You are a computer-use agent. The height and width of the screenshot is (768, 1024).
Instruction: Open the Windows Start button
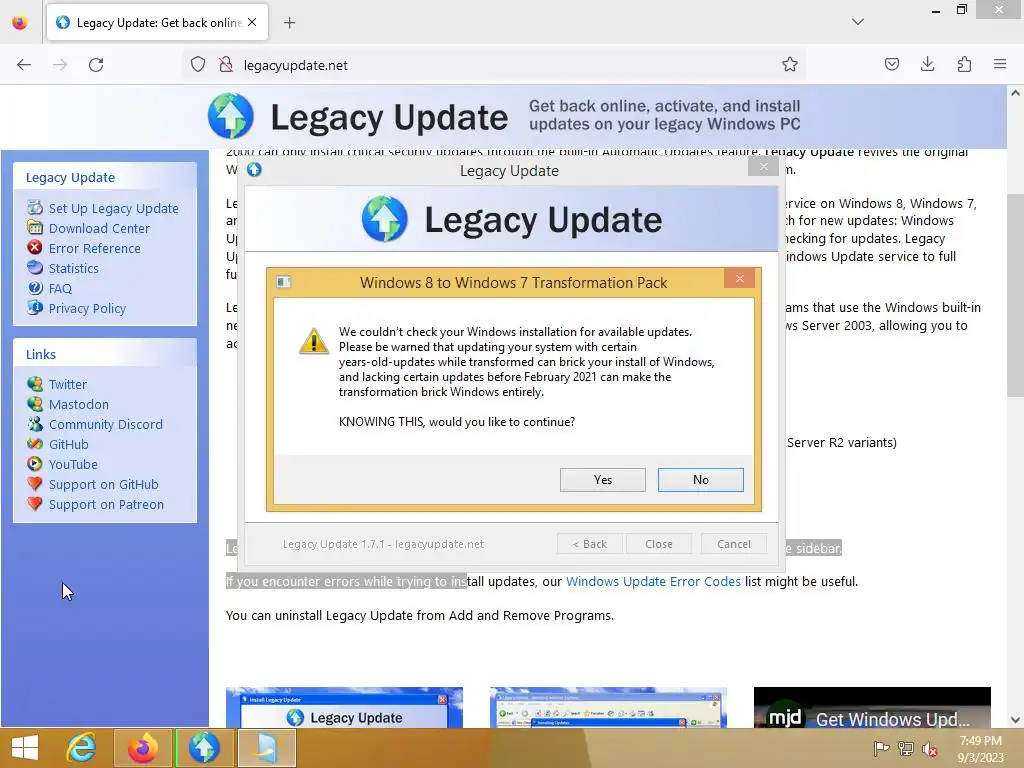pos(25,748)
